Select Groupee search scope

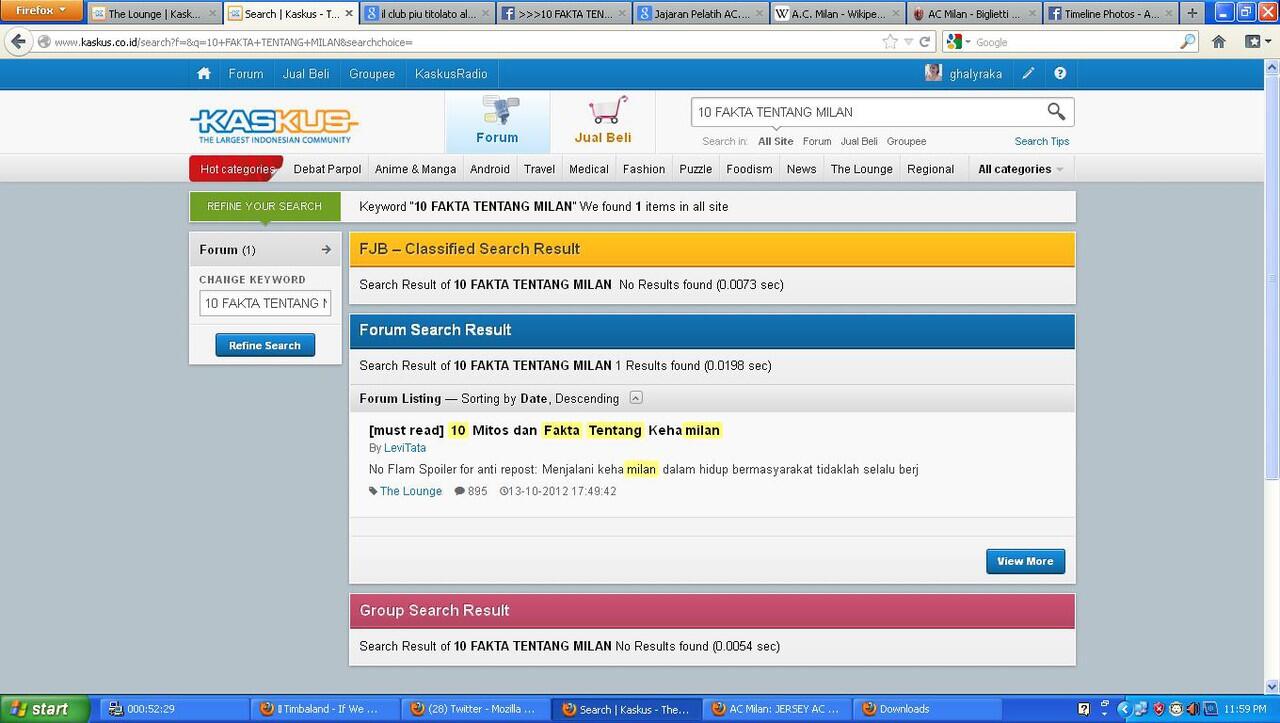coord(906,141)
